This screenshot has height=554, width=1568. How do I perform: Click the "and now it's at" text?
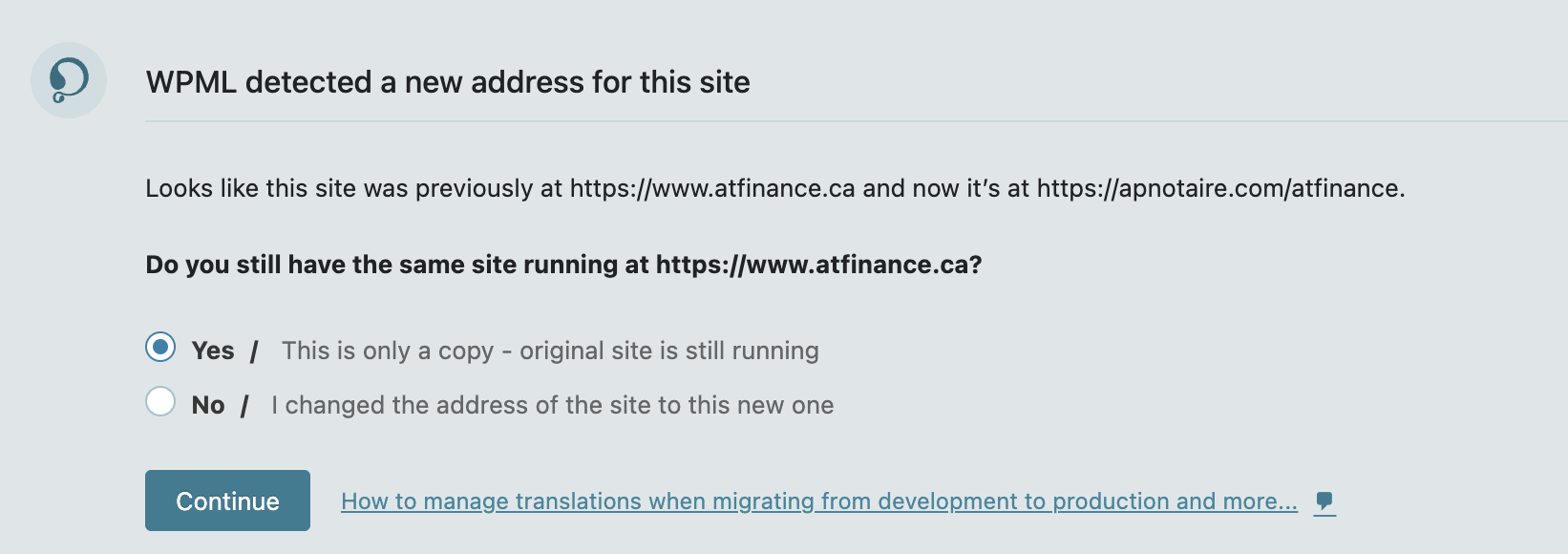click(x=945, y=188)
